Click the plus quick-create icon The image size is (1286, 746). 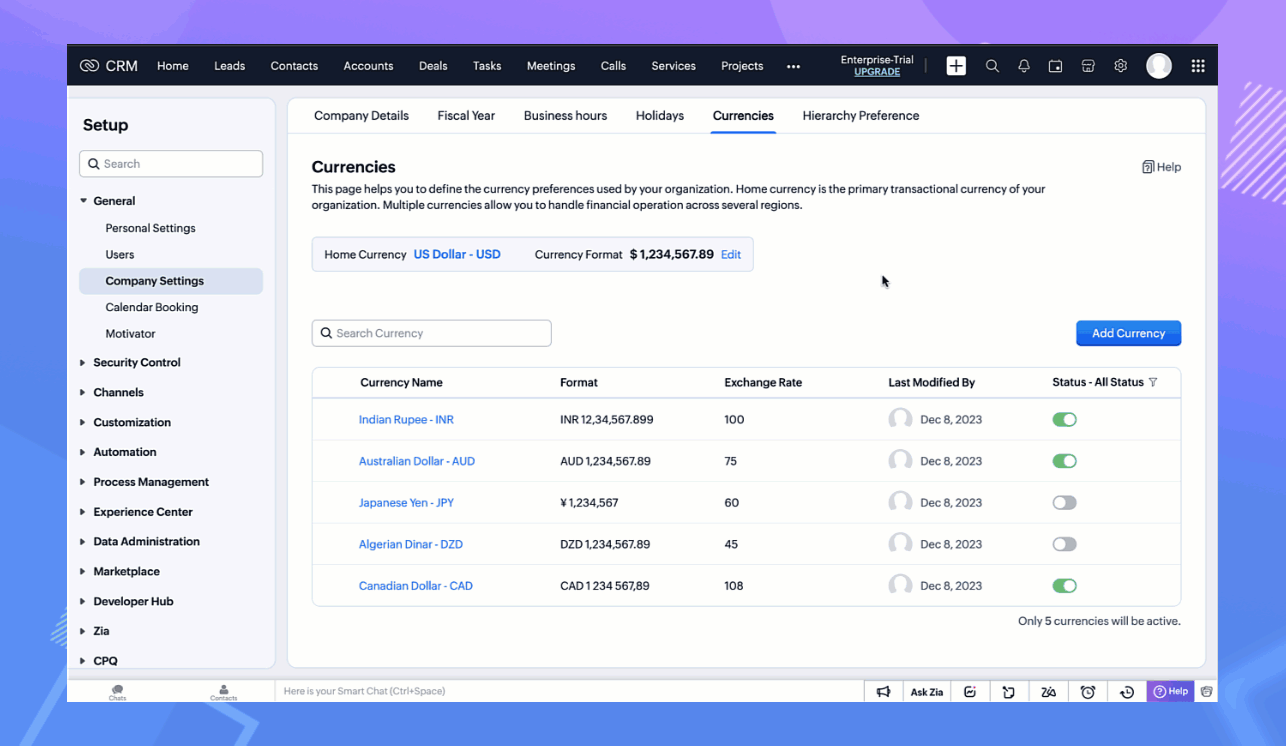coord(956,66)
